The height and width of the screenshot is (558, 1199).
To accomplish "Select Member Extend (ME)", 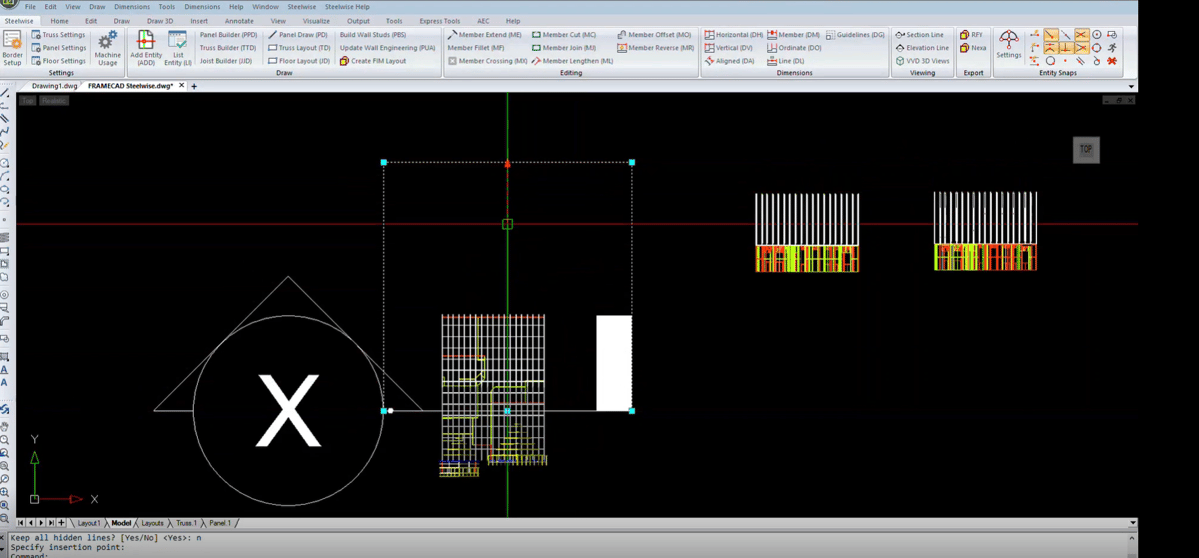I will (x=485, y=34).
